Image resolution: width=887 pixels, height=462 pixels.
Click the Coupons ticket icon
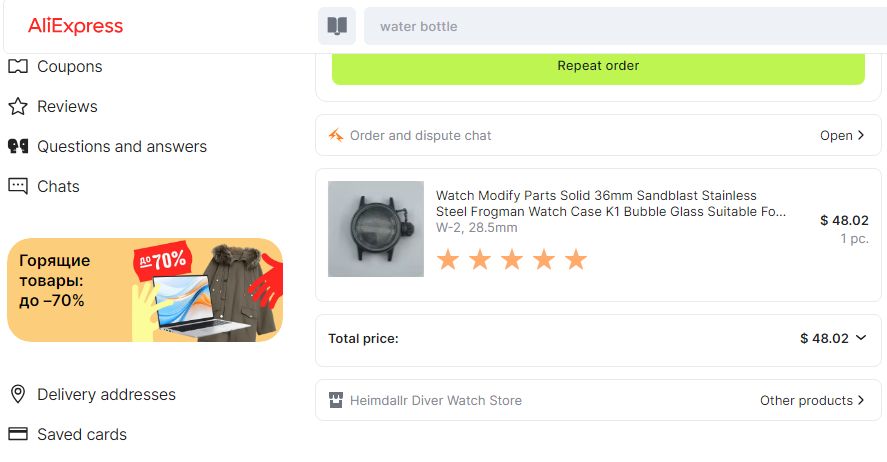pyautogui.click(x=18, y=67)
